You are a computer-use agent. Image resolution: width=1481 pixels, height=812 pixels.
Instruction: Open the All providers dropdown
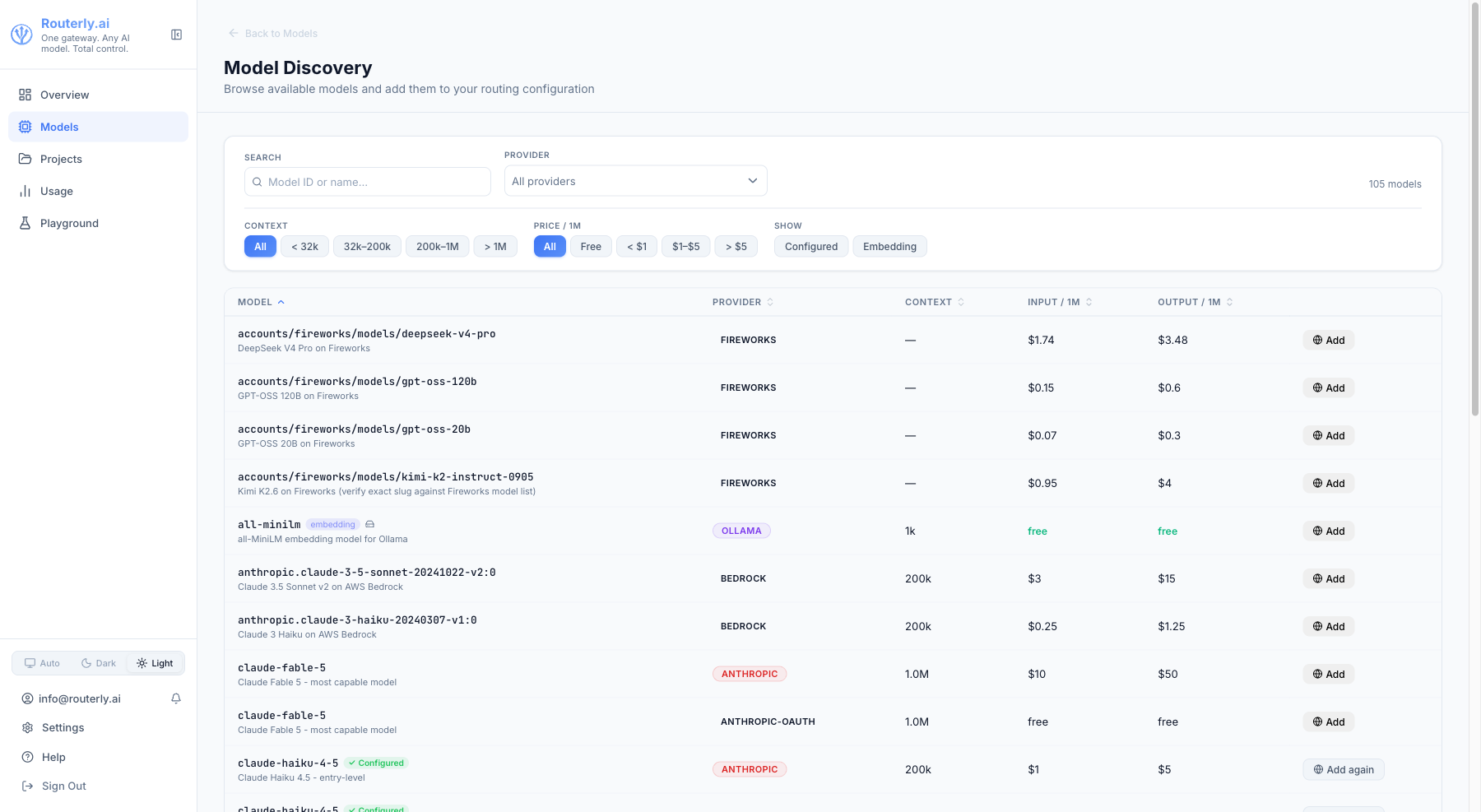(x=635, y=181)
